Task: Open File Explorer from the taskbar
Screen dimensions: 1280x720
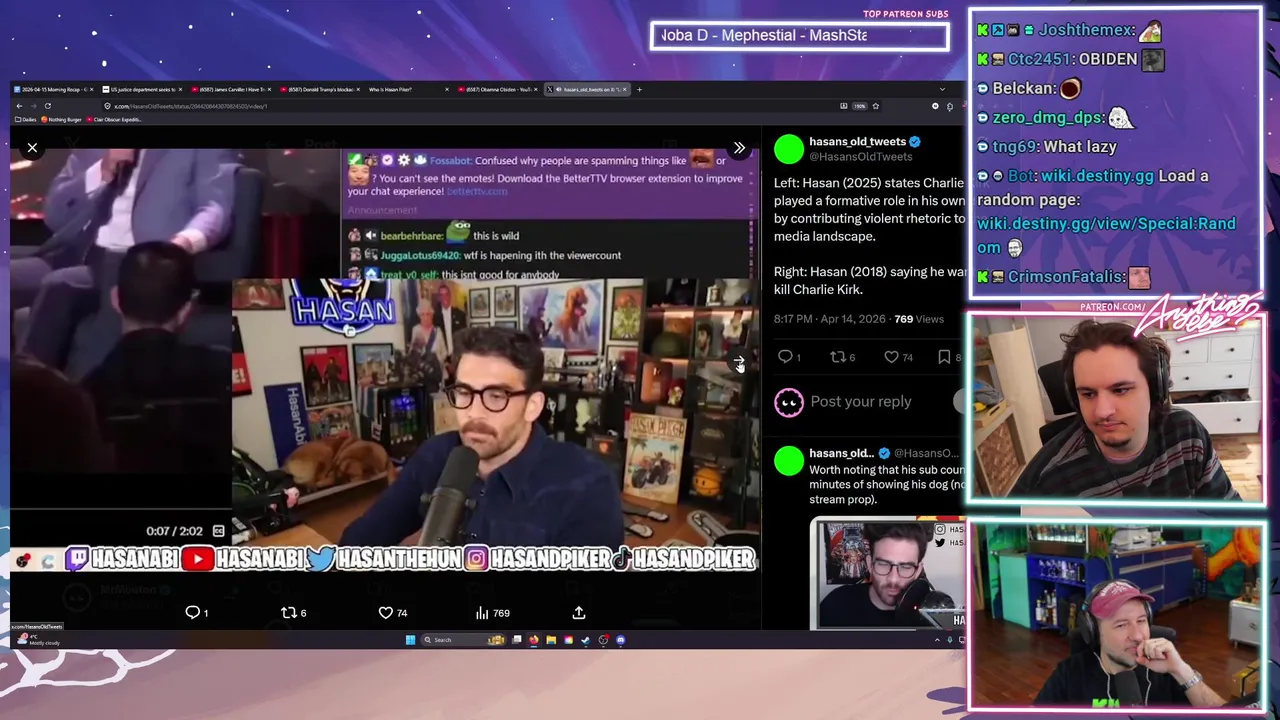Action: point(551,640)
